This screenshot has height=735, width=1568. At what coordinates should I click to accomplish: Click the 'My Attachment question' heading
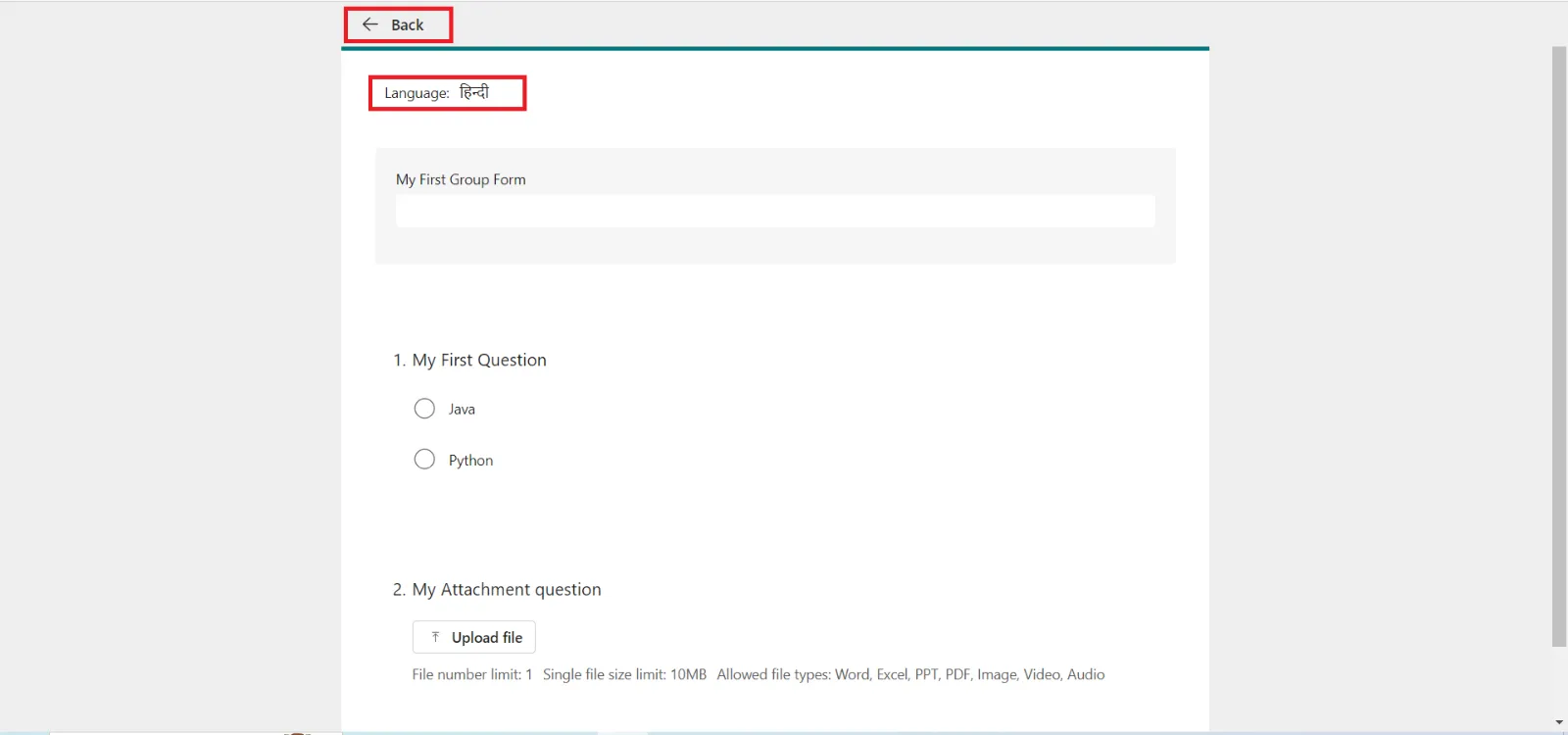[x=507, y=589]
